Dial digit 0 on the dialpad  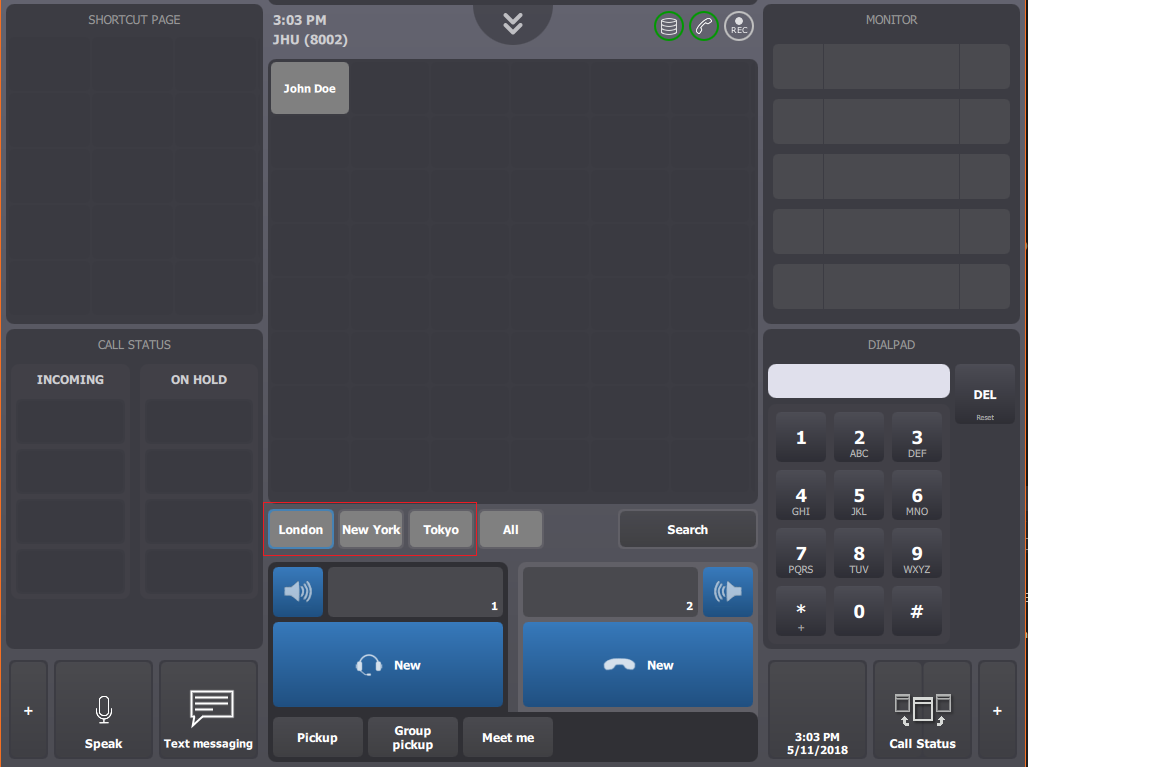click(859, 611)
